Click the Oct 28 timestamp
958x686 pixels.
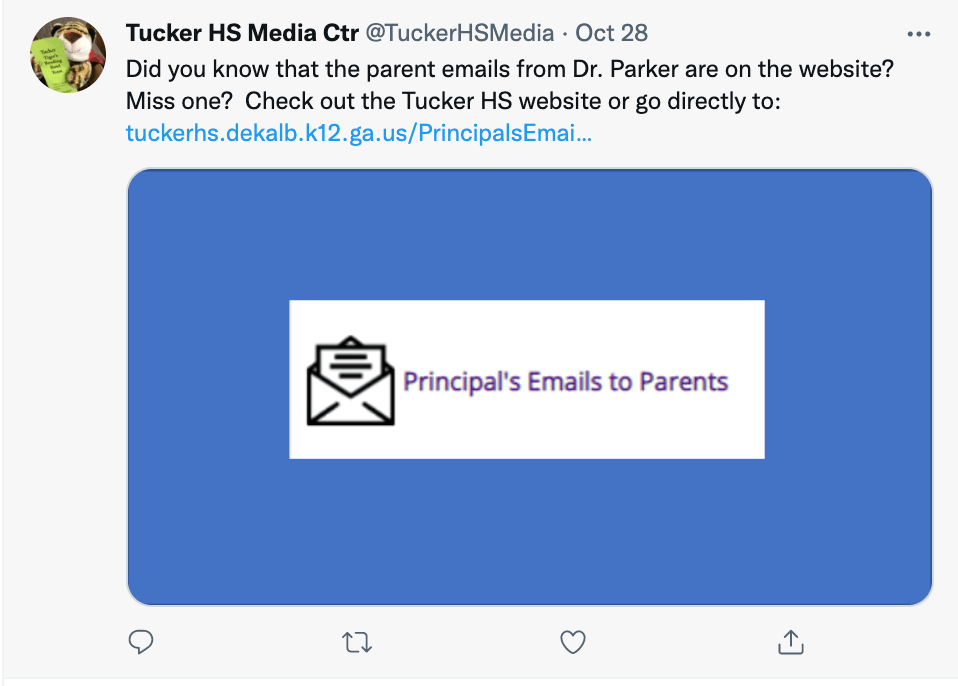pos(612,33)
